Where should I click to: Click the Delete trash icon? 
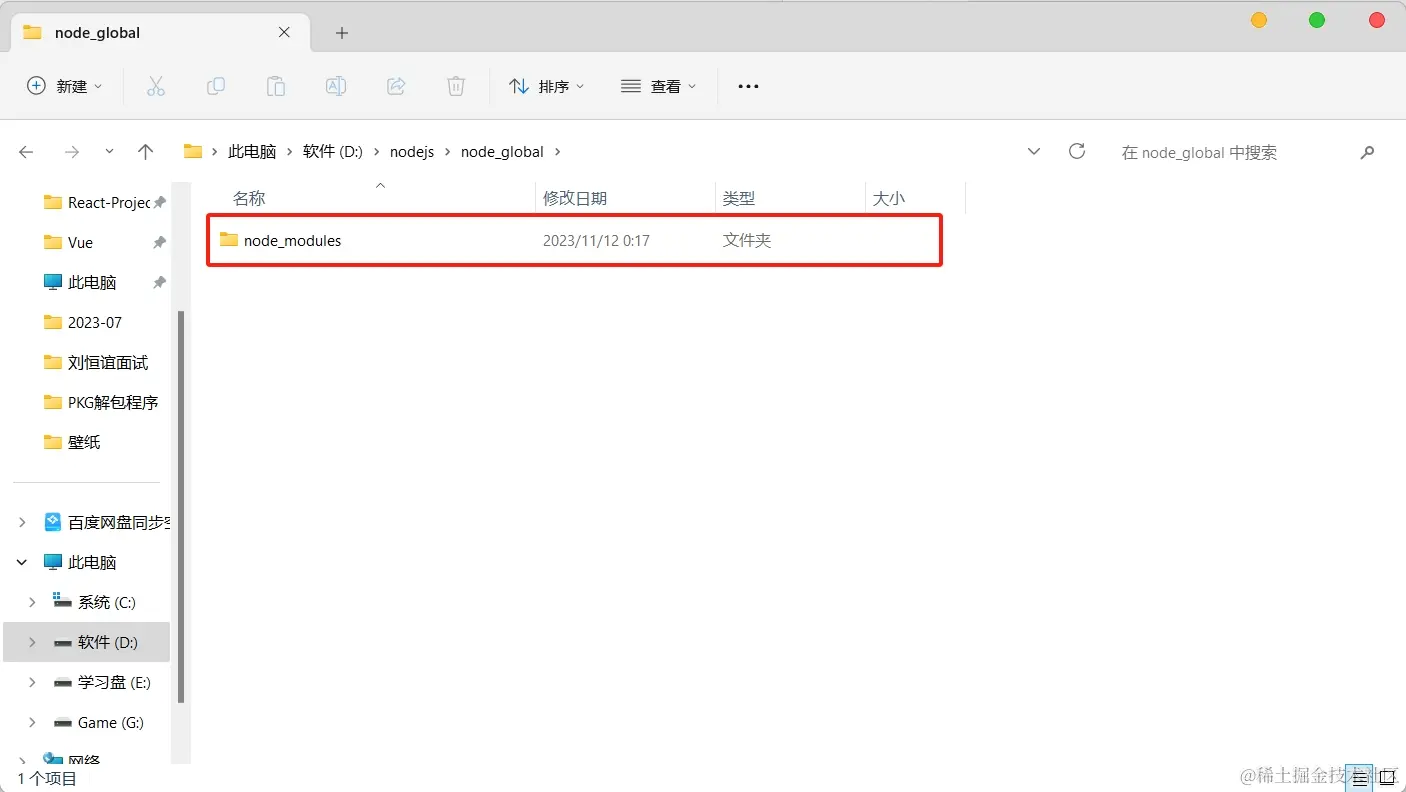tap(456, 86)
